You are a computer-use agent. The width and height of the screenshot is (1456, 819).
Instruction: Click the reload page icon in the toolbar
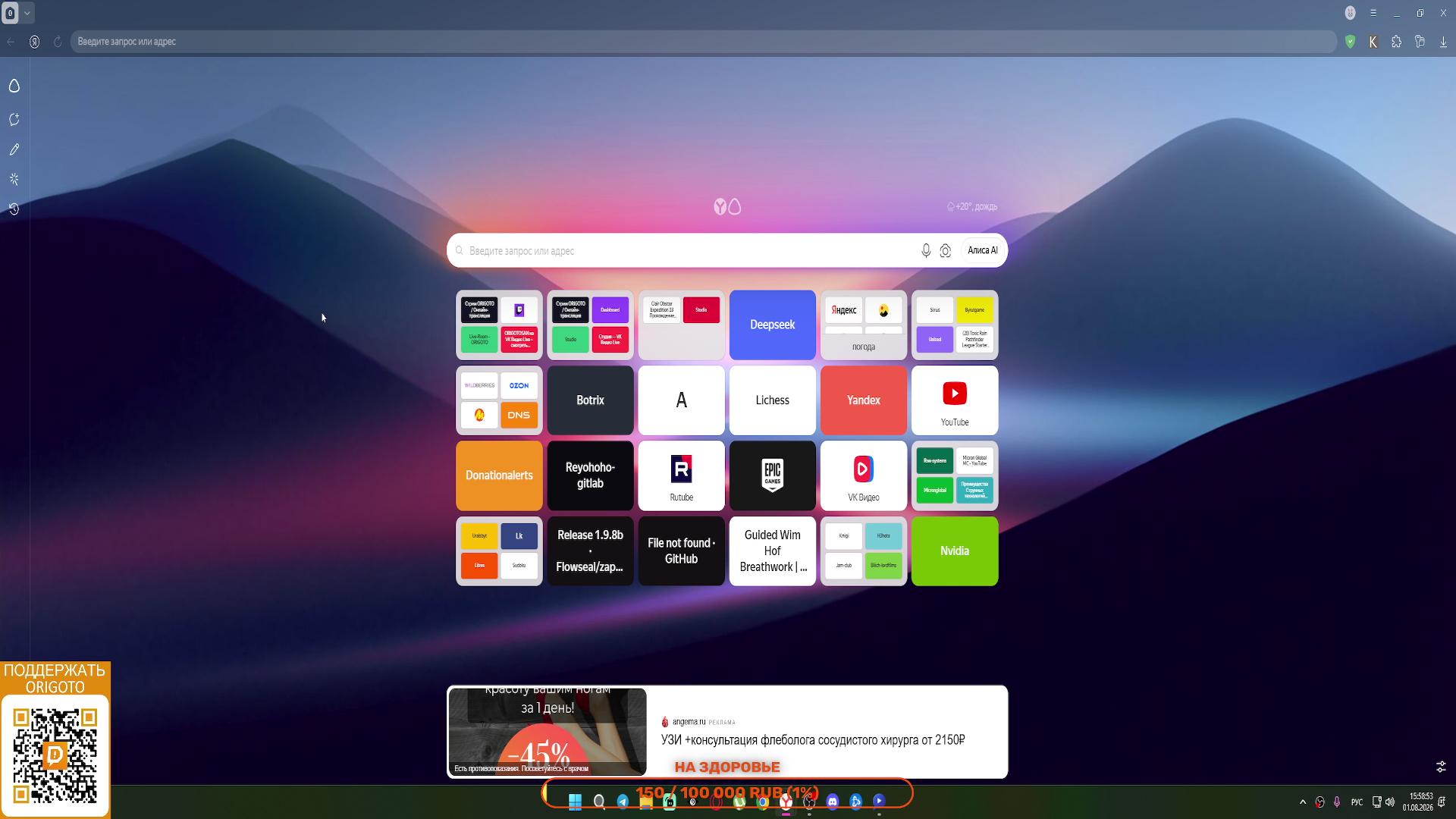(58, 42)
